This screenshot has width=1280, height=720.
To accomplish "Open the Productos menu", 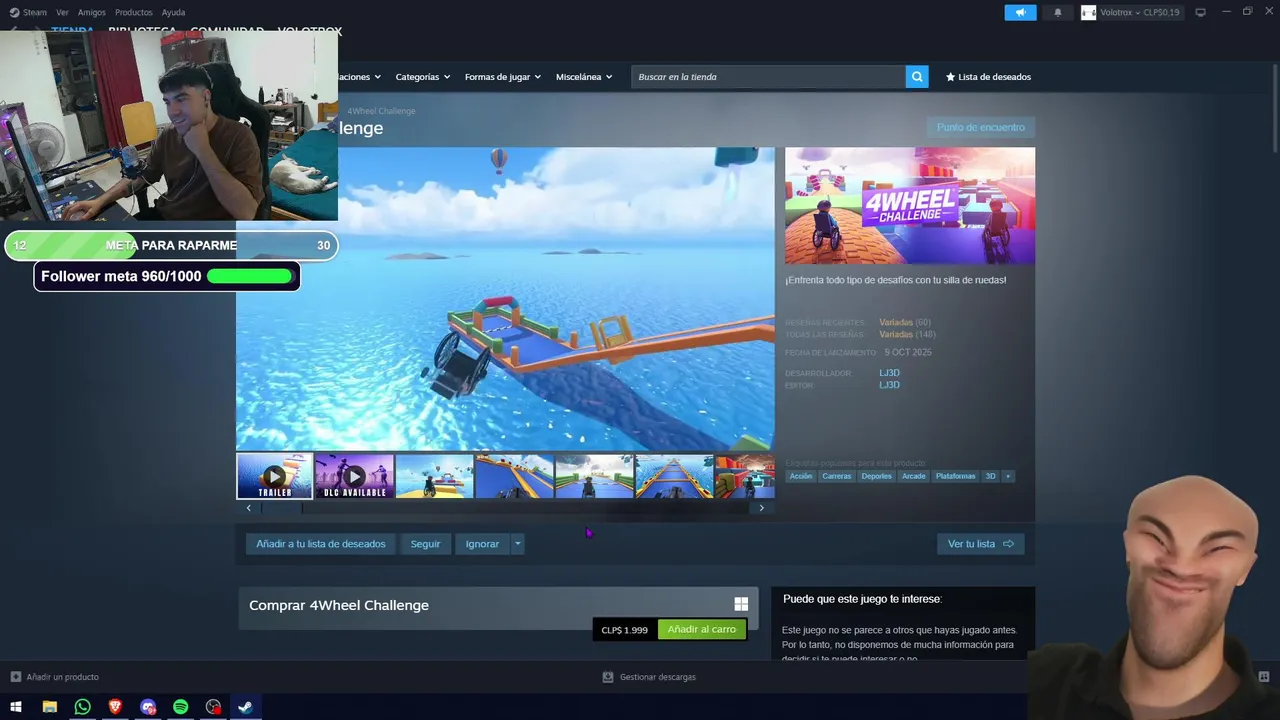I will coord(134,13).
